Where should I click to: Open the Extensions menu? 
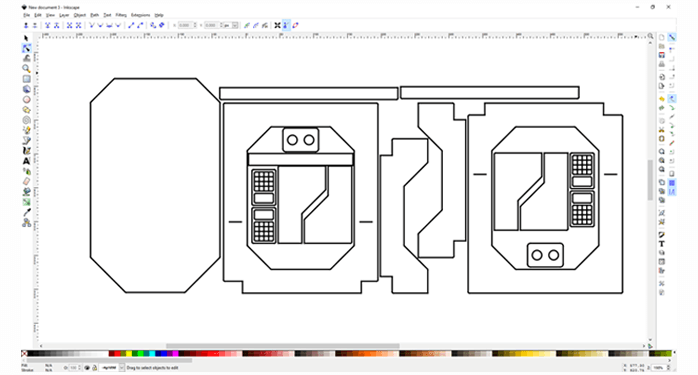click(141, 15)
